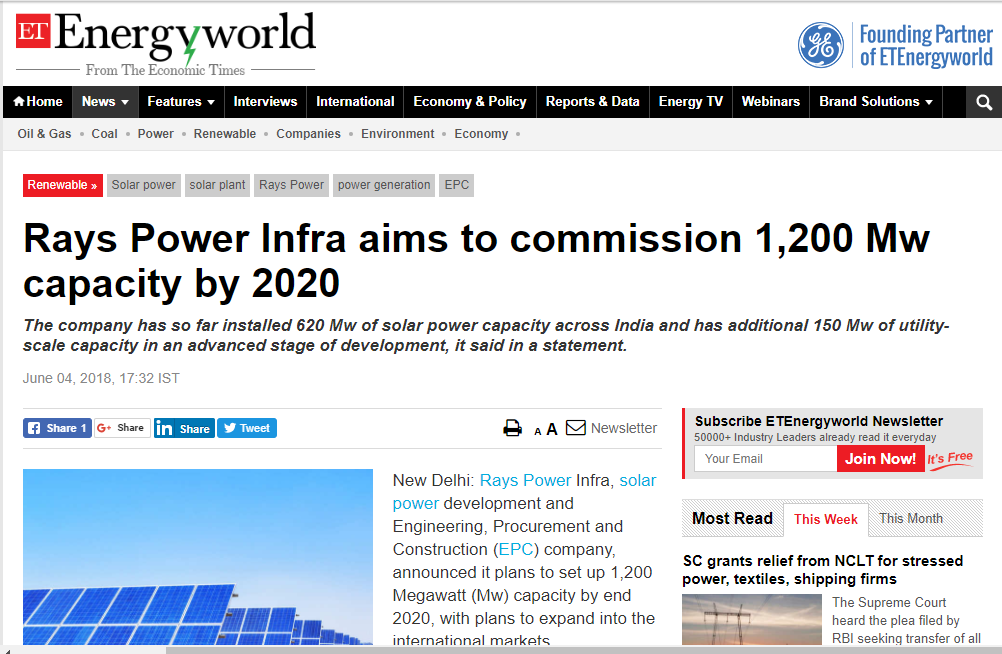Image resolution: width=1002 pixels, height=654 pixels.
Task: Share article on LinkedIn
Action: tap(184, 428)
